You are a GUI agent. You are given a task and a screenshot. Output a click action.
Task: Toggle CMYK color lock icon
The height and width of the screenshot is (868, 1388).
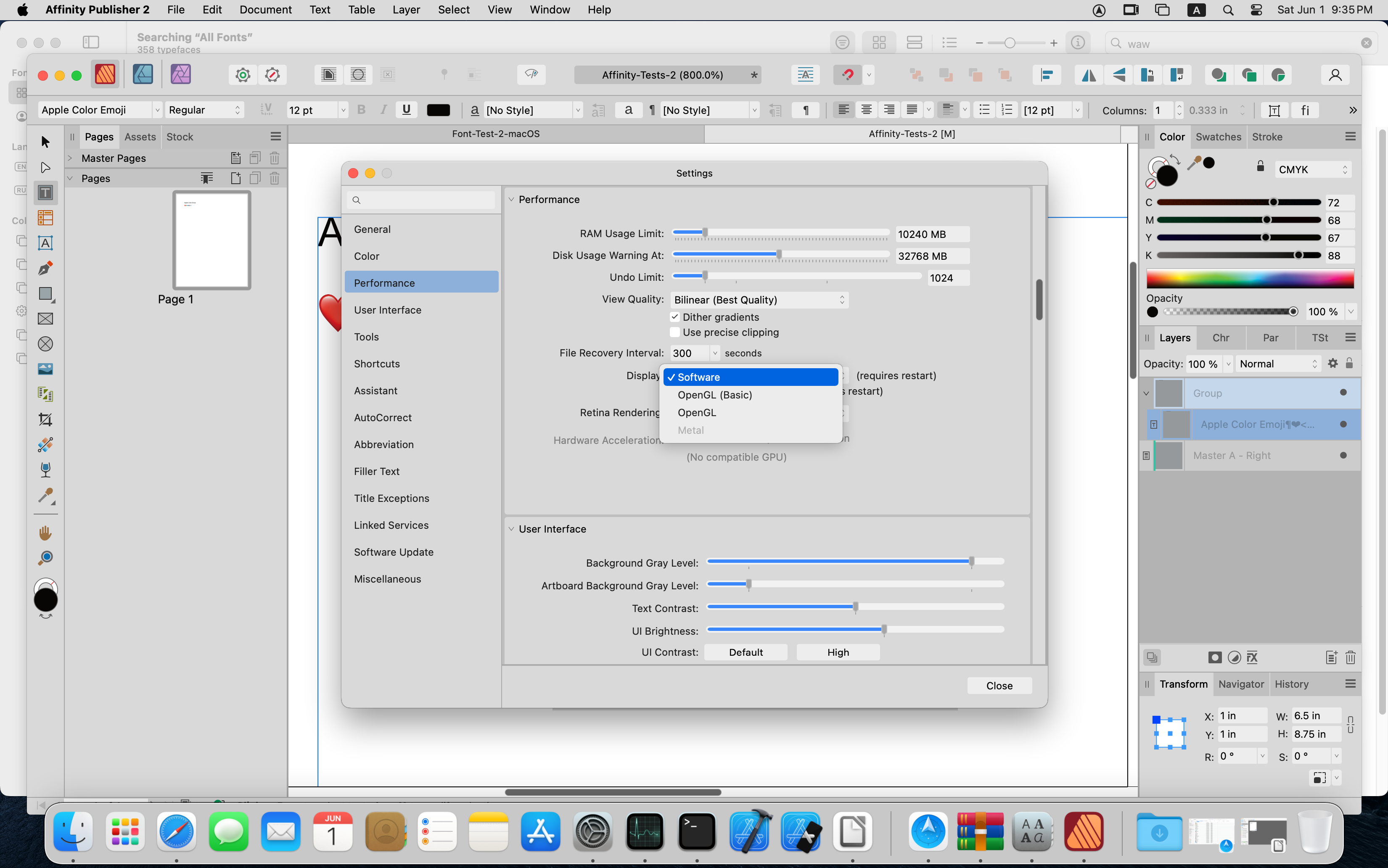coord(1260,166)
